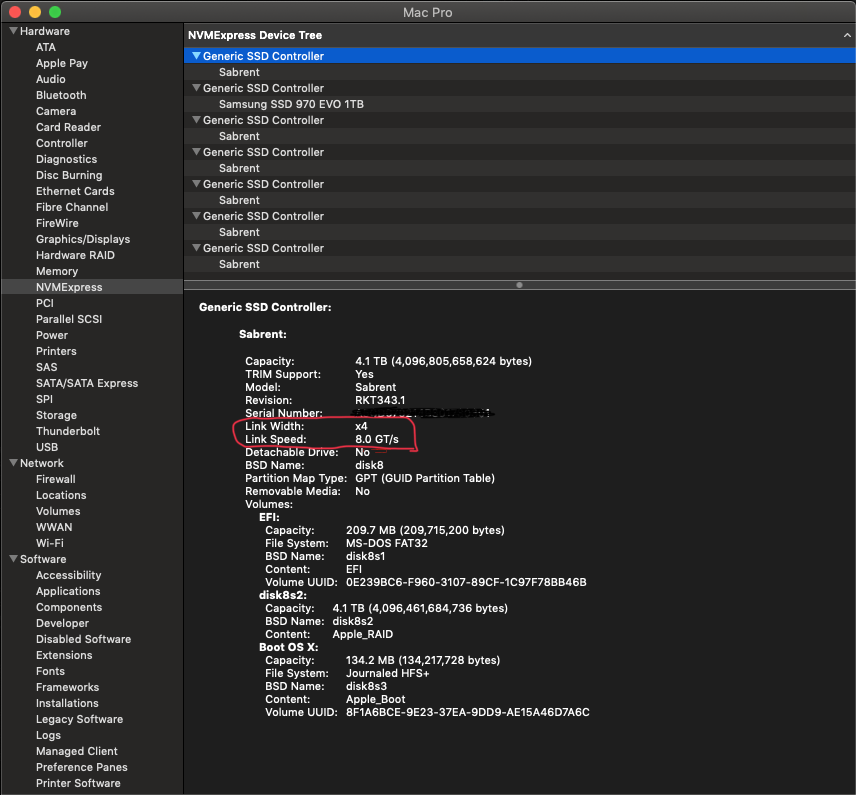Open Apple Pay in the sidebar

coord(62,63)
